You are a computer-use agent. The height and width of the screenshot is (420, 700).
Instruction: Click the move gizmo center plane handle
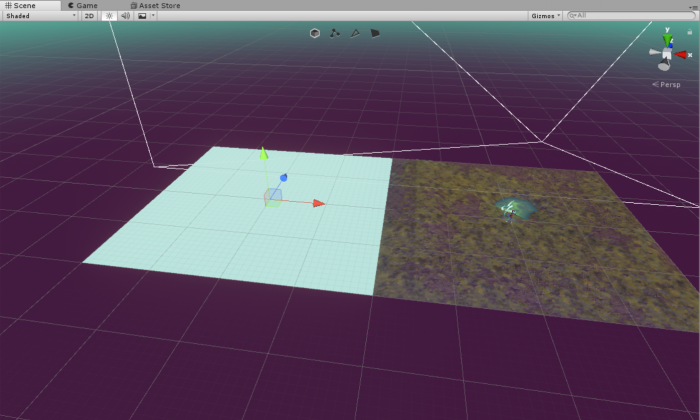pyautogui.click(x=273, y=197)
